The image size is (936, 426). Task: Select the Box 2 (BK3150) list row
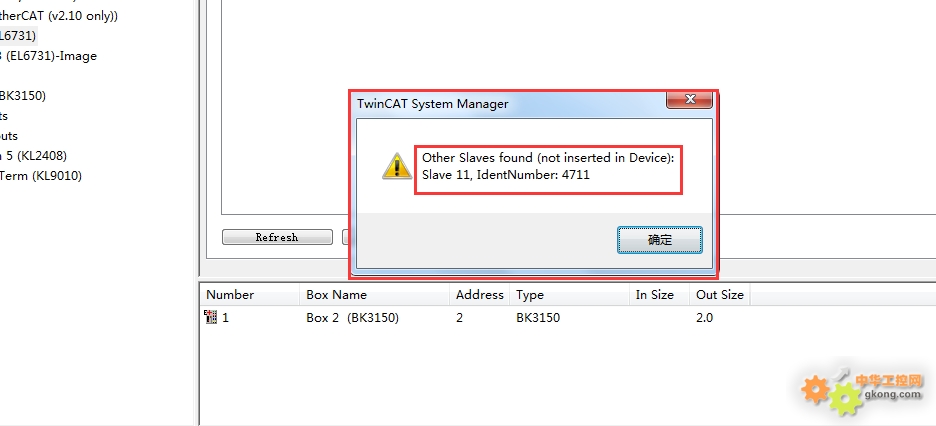tap(567, 317)
